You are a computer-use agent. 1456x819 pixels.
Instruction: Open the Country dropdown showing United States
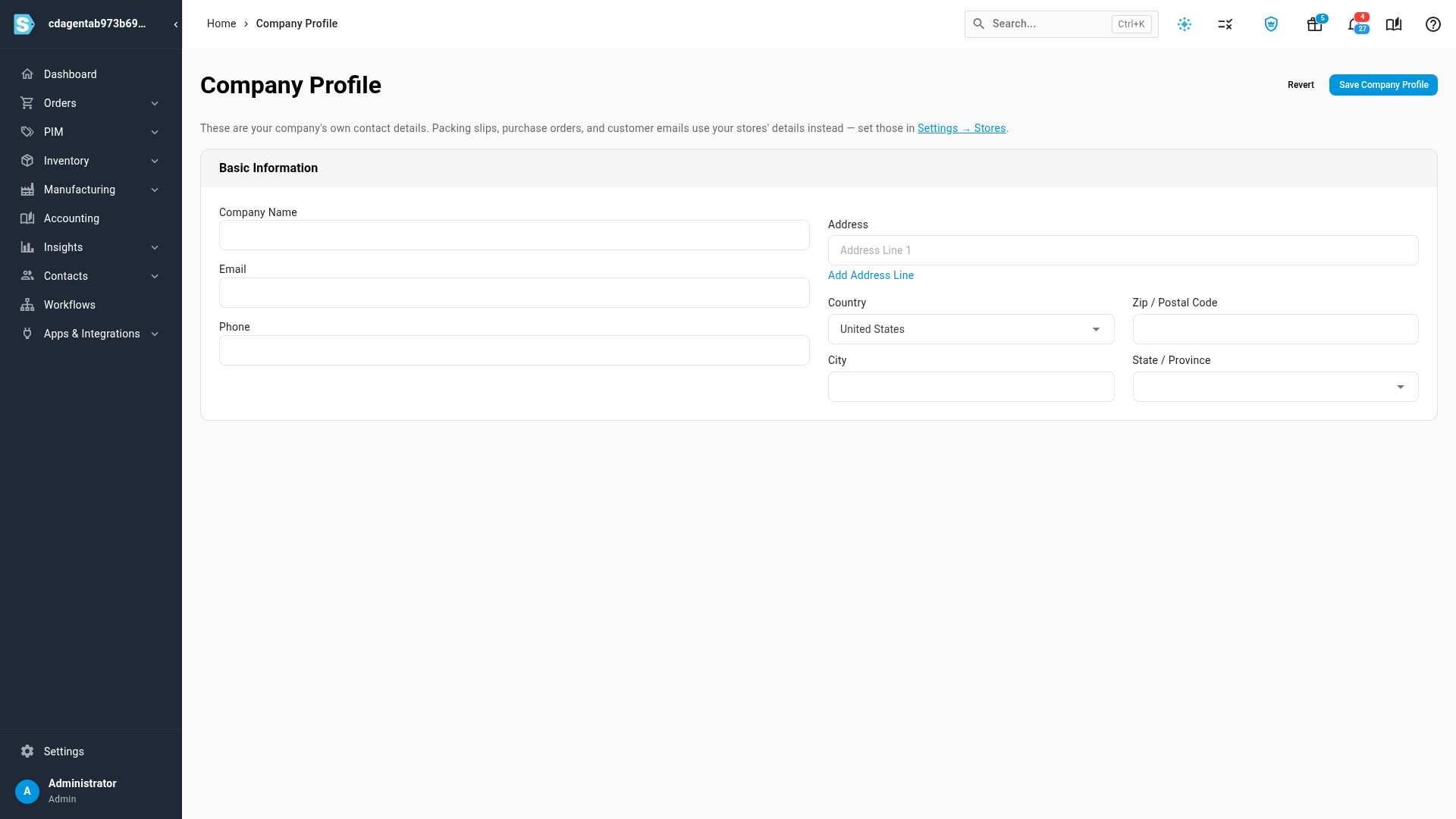click(971, 329)
